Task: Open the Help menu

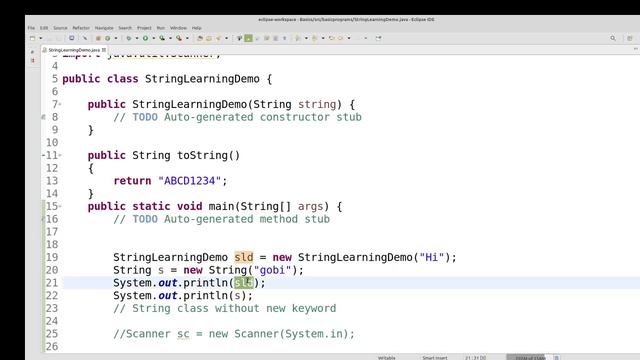Action: pos(196,28)
